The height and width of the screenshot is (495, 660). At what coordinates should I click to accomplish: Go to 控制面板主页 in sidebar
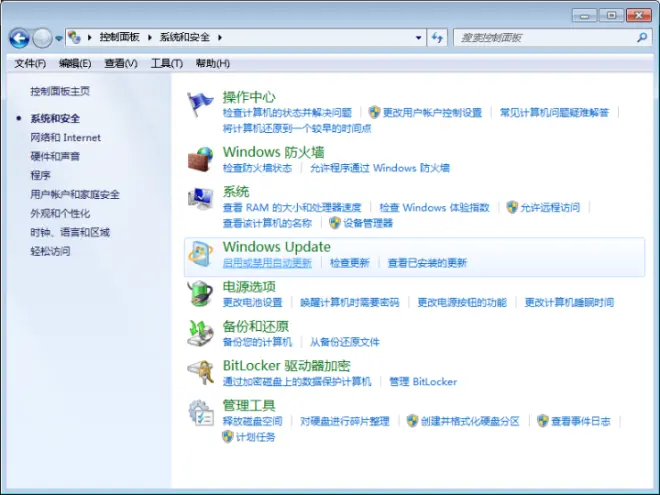(60, 91)
